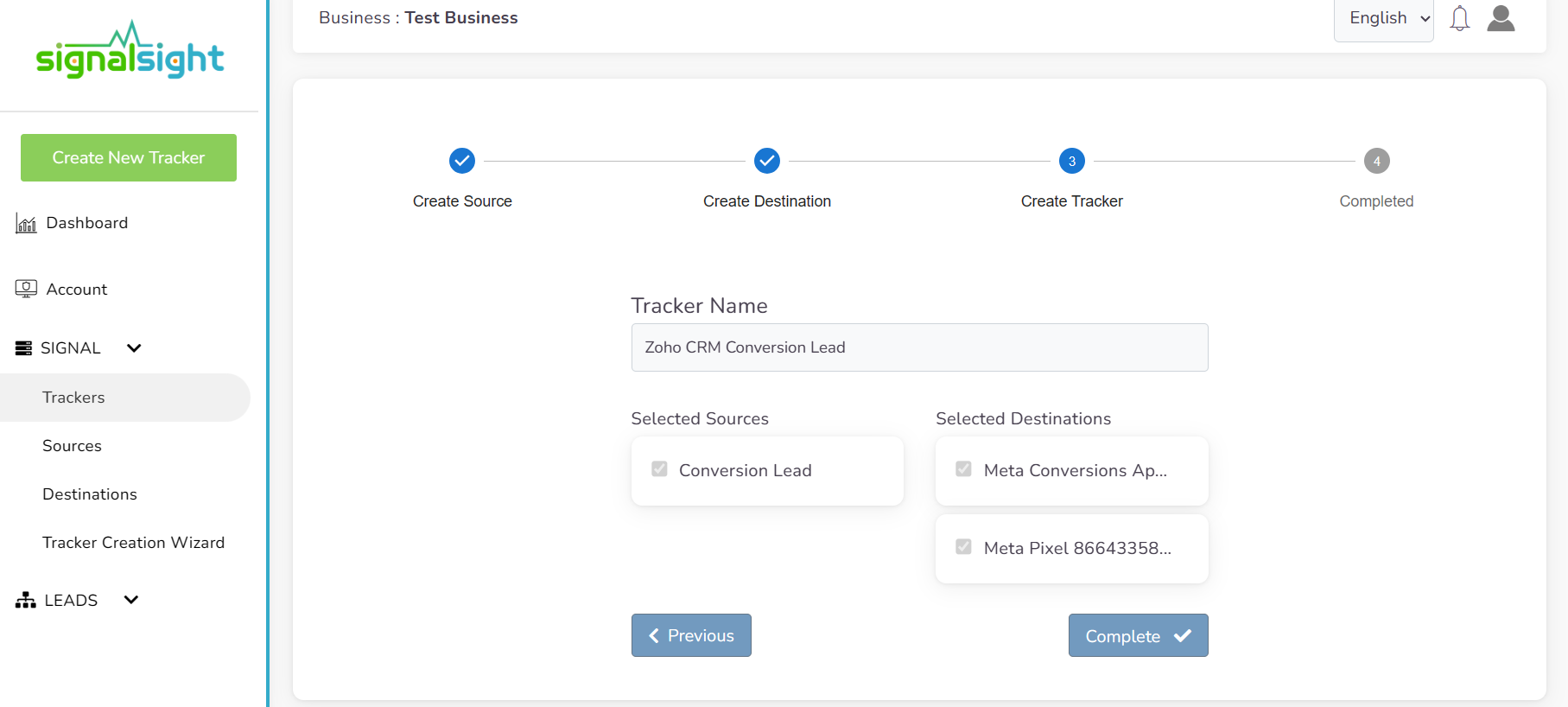Toggle the Meta Conversions Ap... destination checkbox
The height and width of the screenshot is (707, 1568).
tap(964, 469)
